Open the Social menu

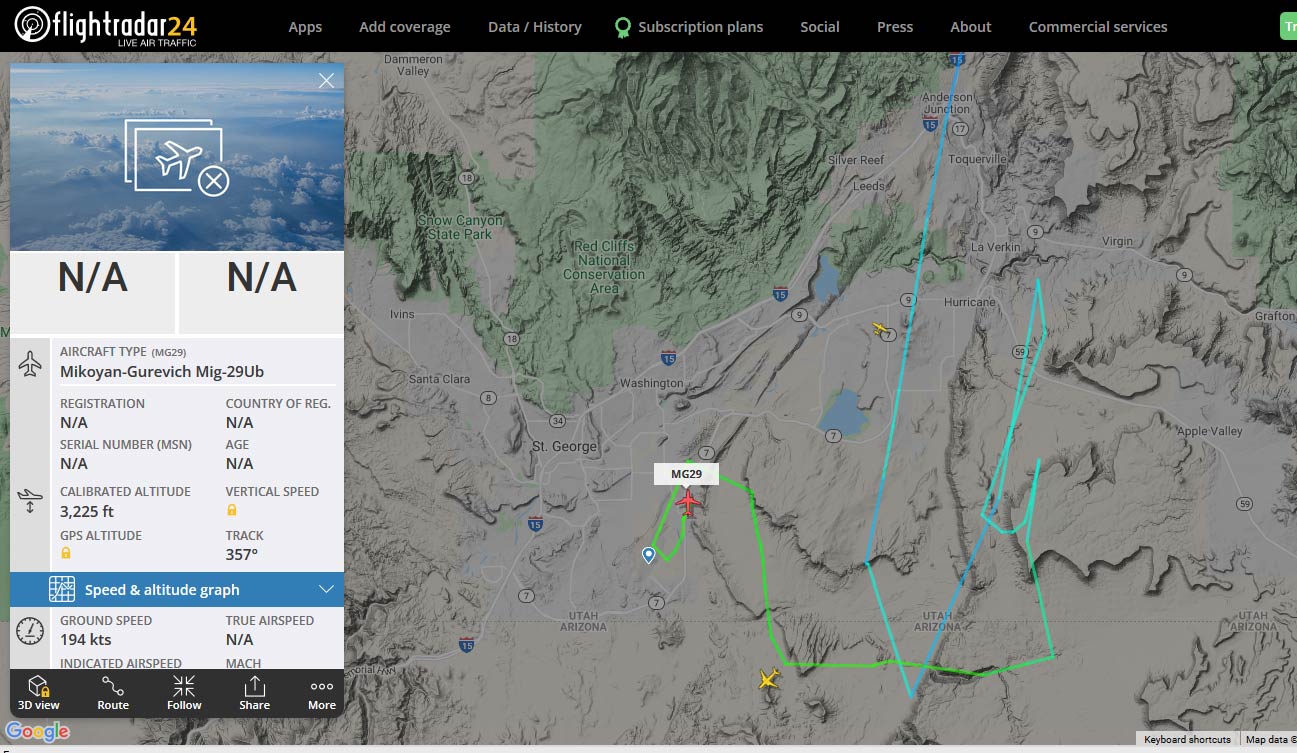pyautogui.click(x=820, y=27)
